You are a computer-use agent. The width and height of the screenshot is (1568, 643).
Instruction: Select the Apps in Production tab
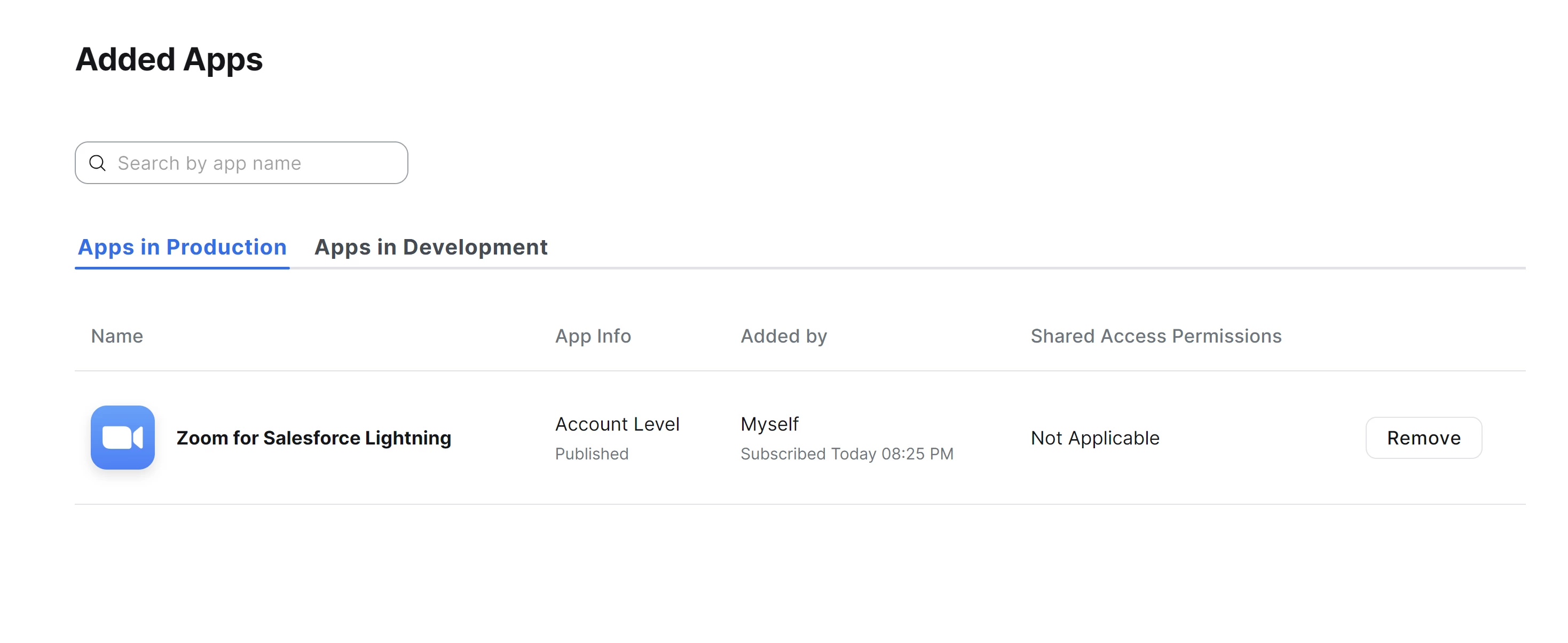pos(182,247)
